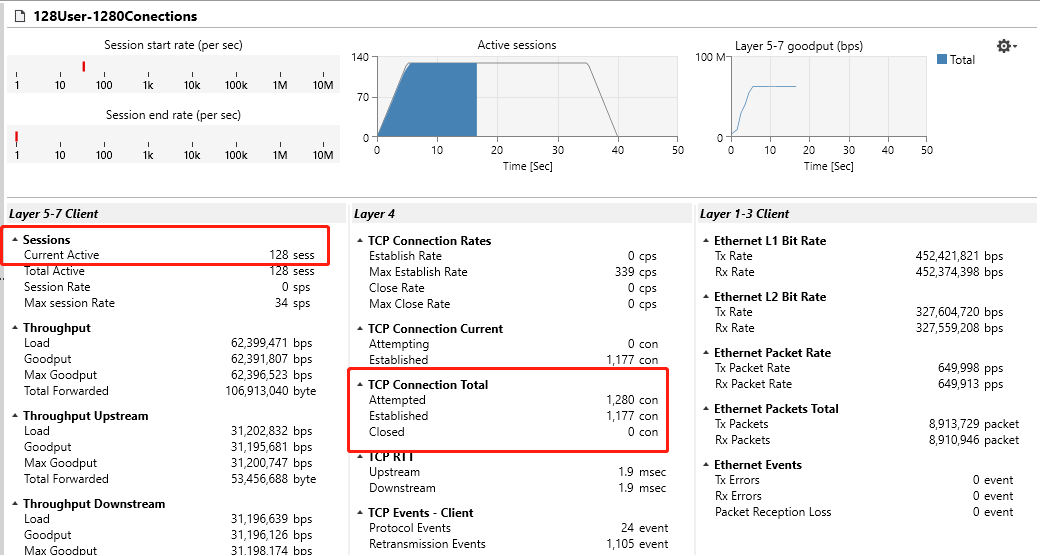Click the Max Goodput value 62,396,523
This screenshot has height=556, width=1040.
point(259,375)
